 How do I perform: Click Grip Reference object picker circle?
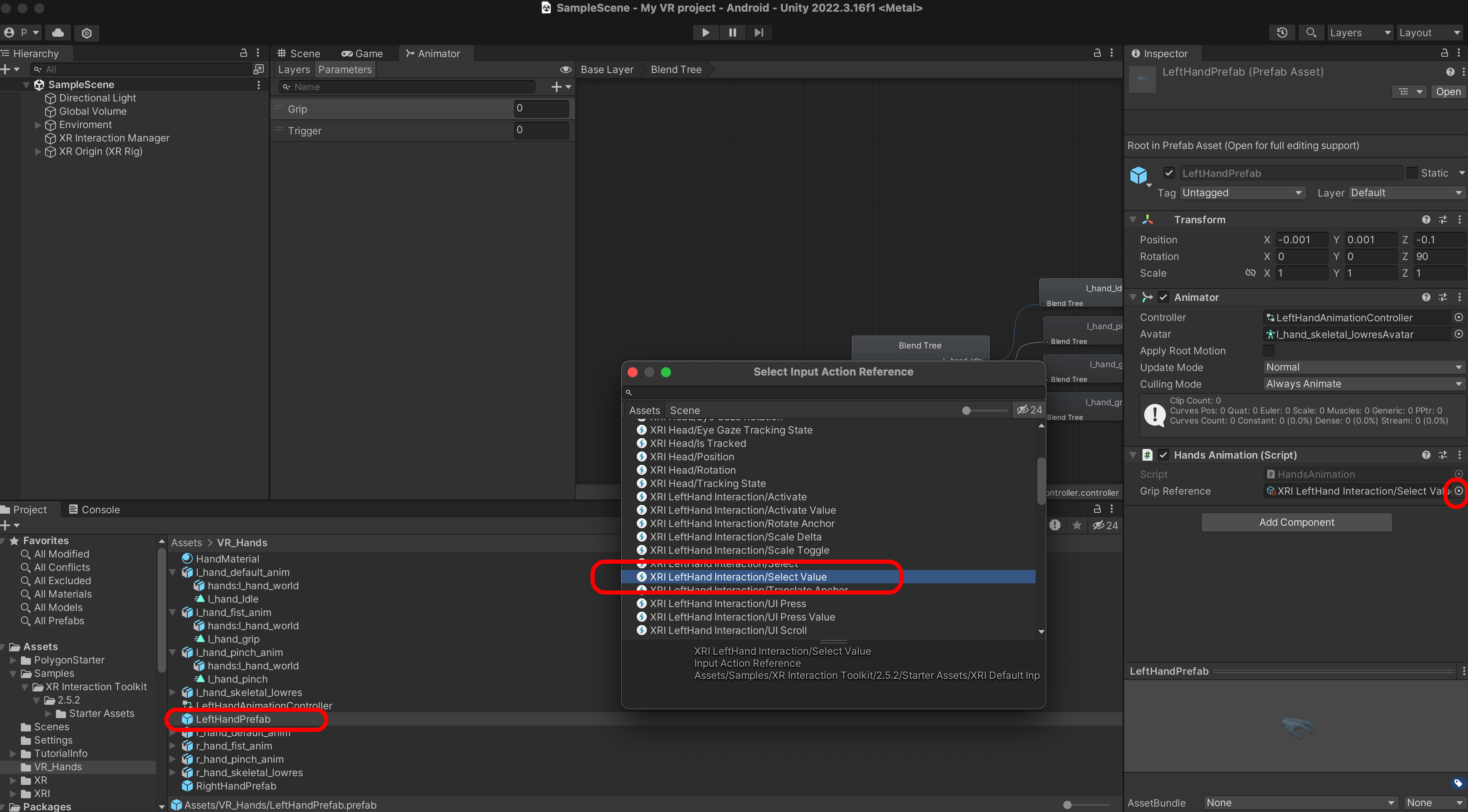[x=1458, y=491]
